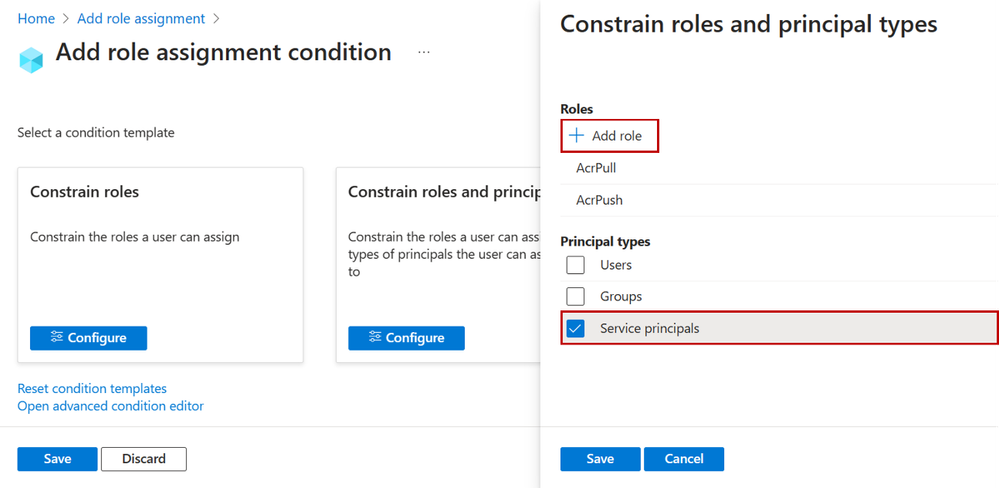Click the plus icon beside Add role
The image size is (999, 488).
tap(576, 135)
